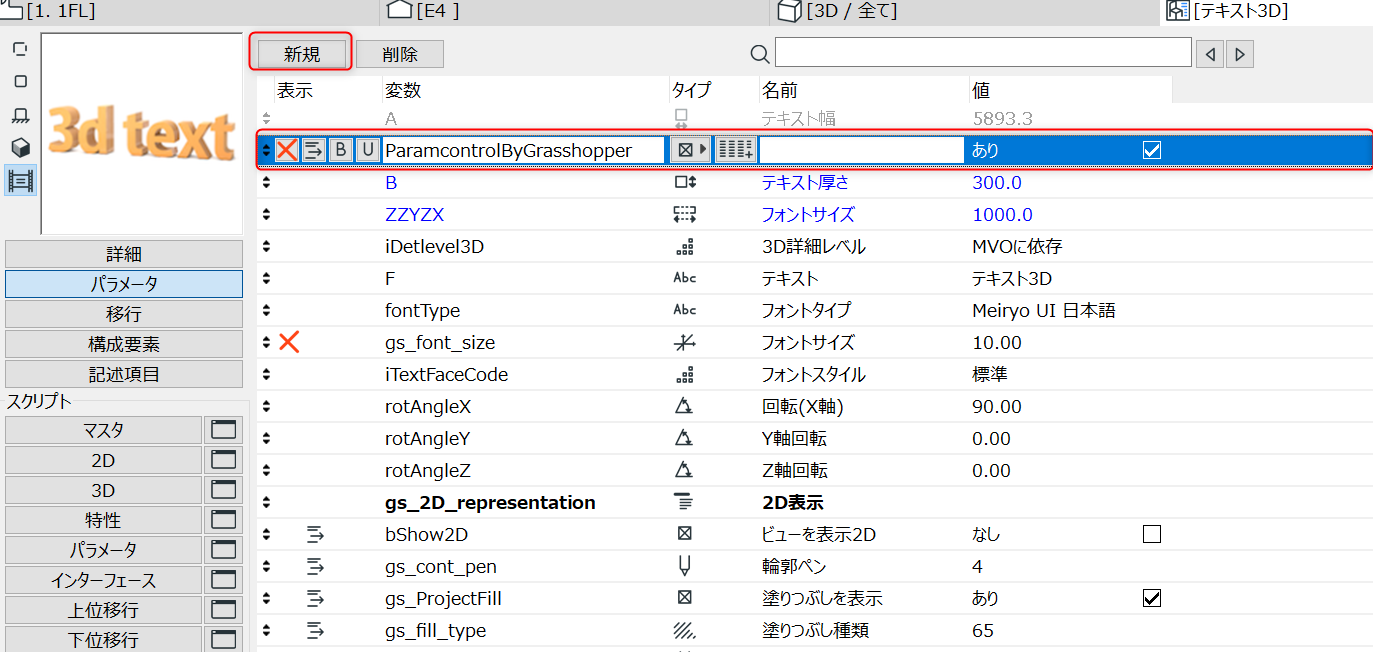Image resolution: width=1373 pixels, height=652 pixels.
Task: Click the red X hide flag on ParamcontrolByGrasshopper row
Action: tap(288, 150)
